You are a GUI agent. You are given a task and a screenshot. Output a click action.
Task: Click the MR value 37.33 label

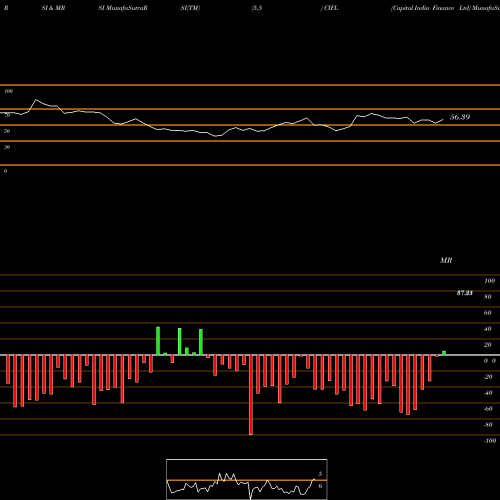pos(465,293)
